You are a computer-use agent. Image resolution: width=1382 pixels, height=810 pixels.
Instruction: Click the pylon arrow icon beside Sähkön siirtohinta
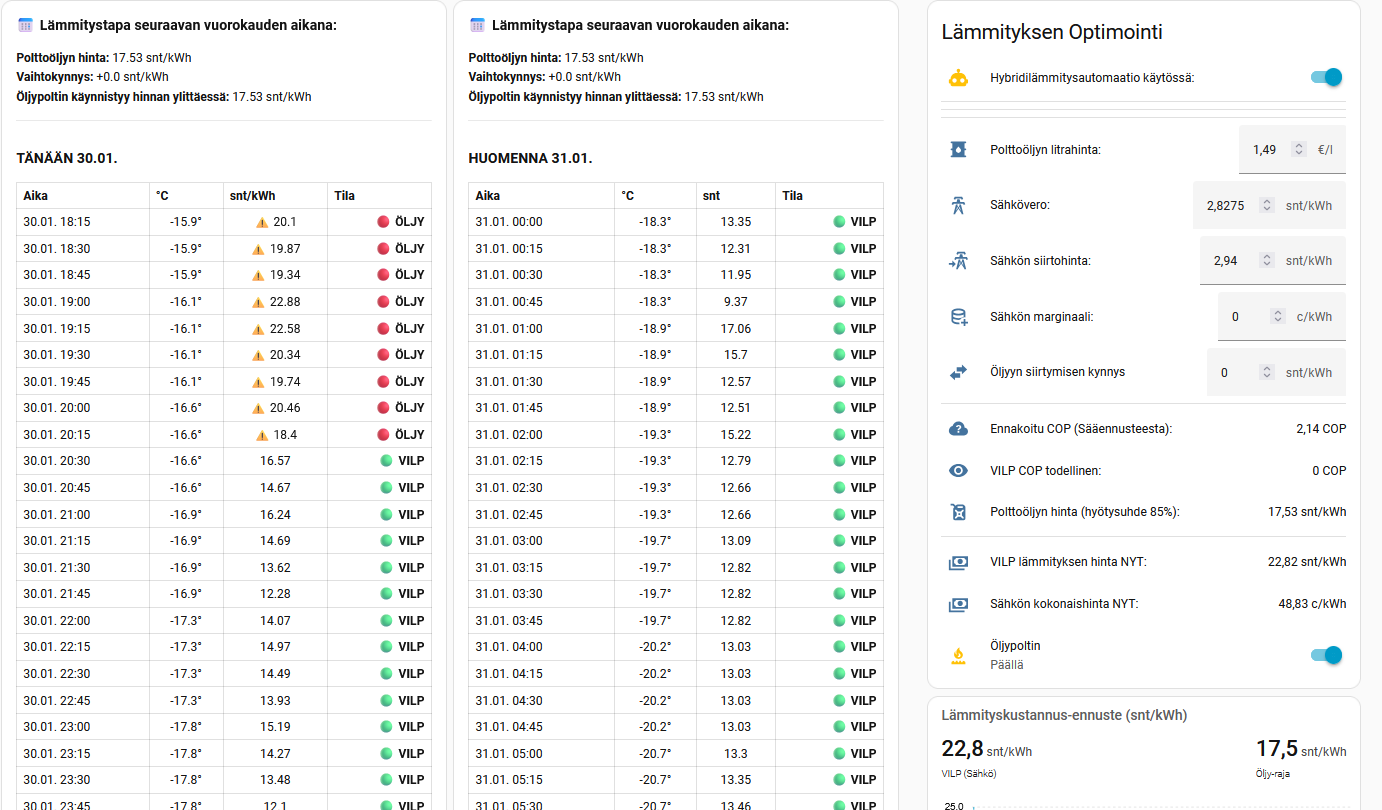click(x=958, y=260)
